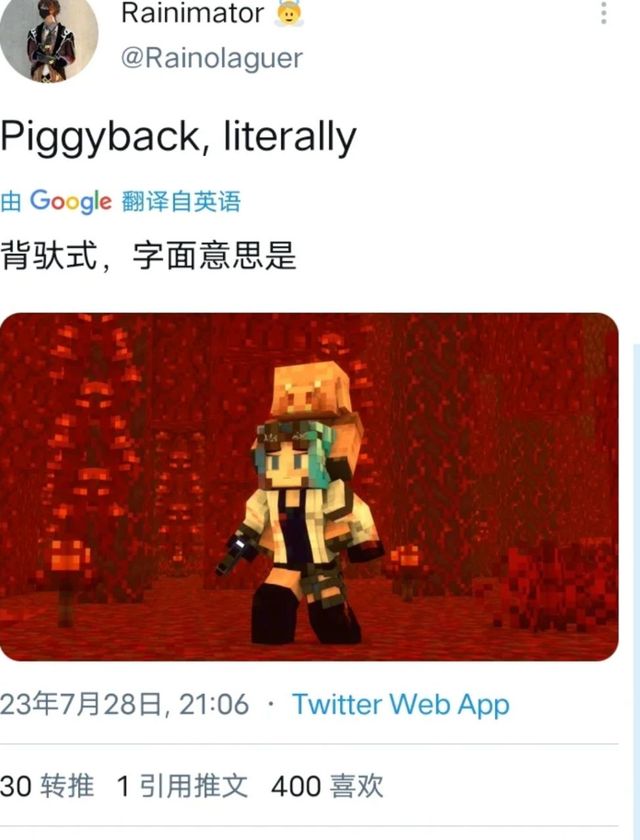Click the angel emoji beside Rainimator
Image resolution: width=640 pixels, height=840 pixels.
pos(289,13)
